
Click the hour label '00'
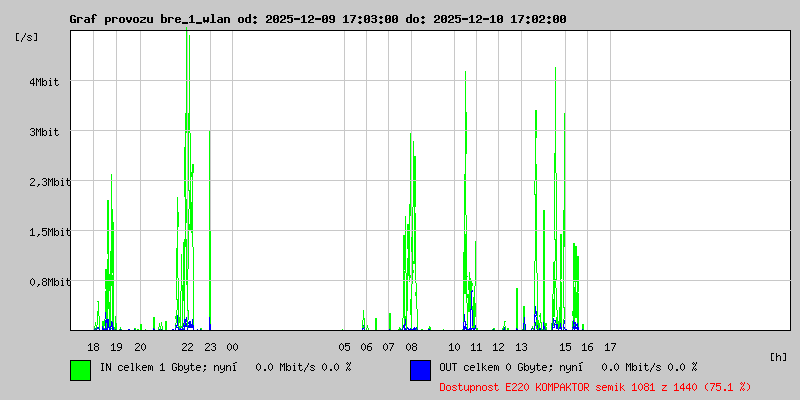click(232, 347)
